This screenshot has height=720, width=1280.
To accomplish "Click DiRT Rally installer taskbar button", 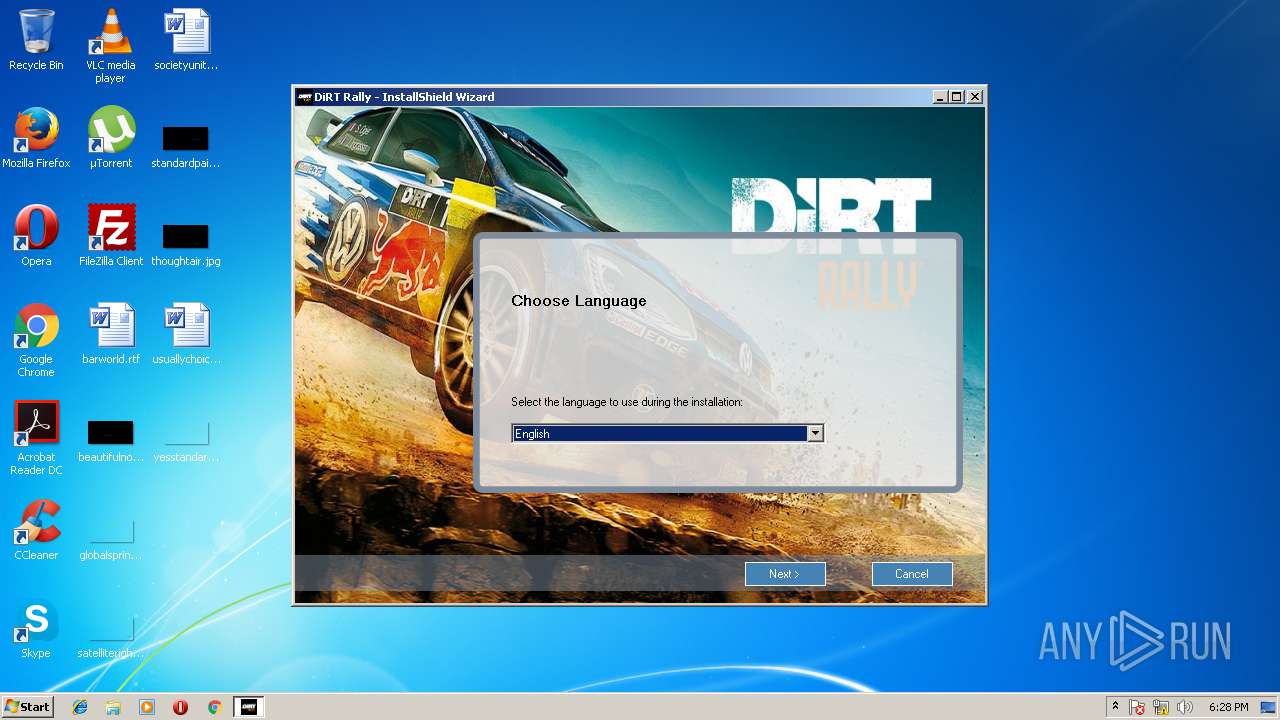I will (249, 707).
